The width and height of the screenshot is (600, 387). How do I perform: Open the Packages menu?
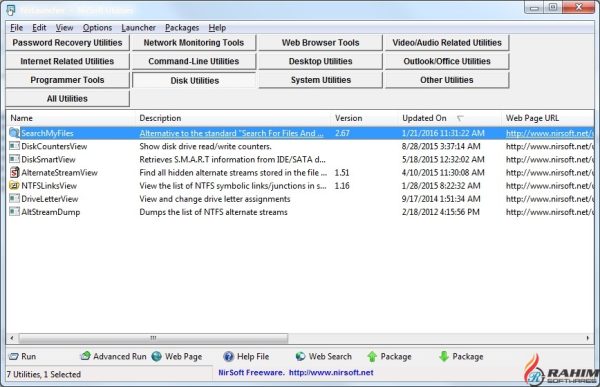click(182, 28)
